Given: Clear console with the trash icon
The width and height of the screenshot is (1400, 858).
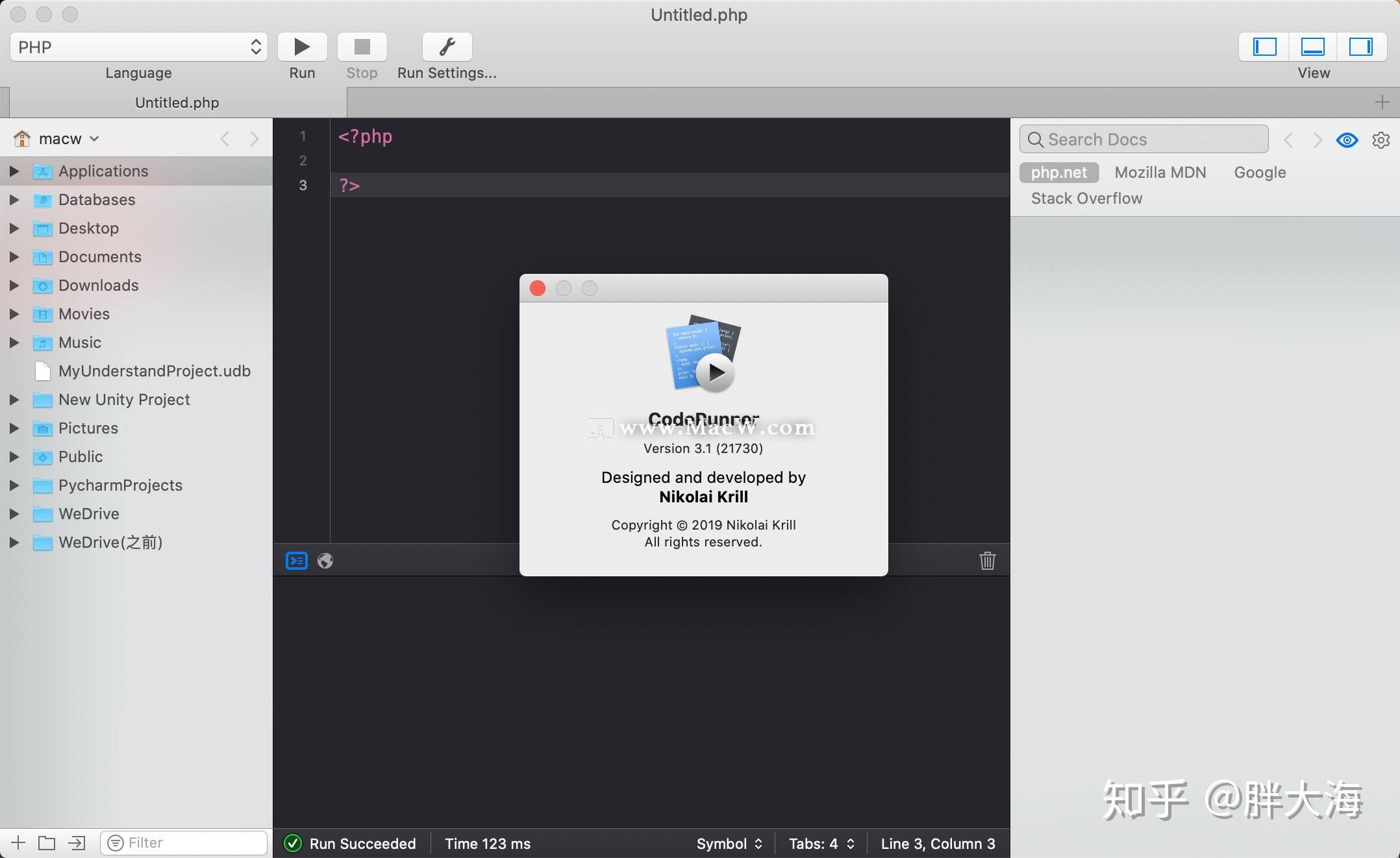Looking at the screenshot, I should click(x=987, y=561).
